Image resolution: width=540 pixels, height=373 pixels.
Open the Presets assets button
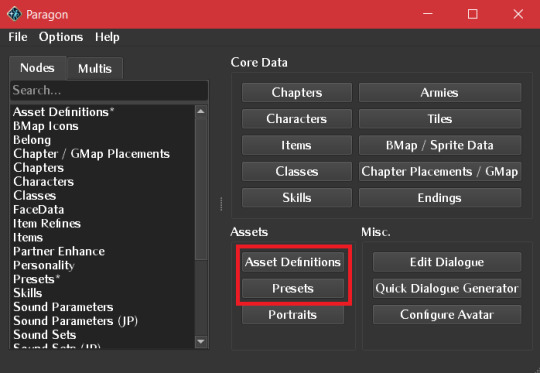pyautogui.click(x=293, y=288)
